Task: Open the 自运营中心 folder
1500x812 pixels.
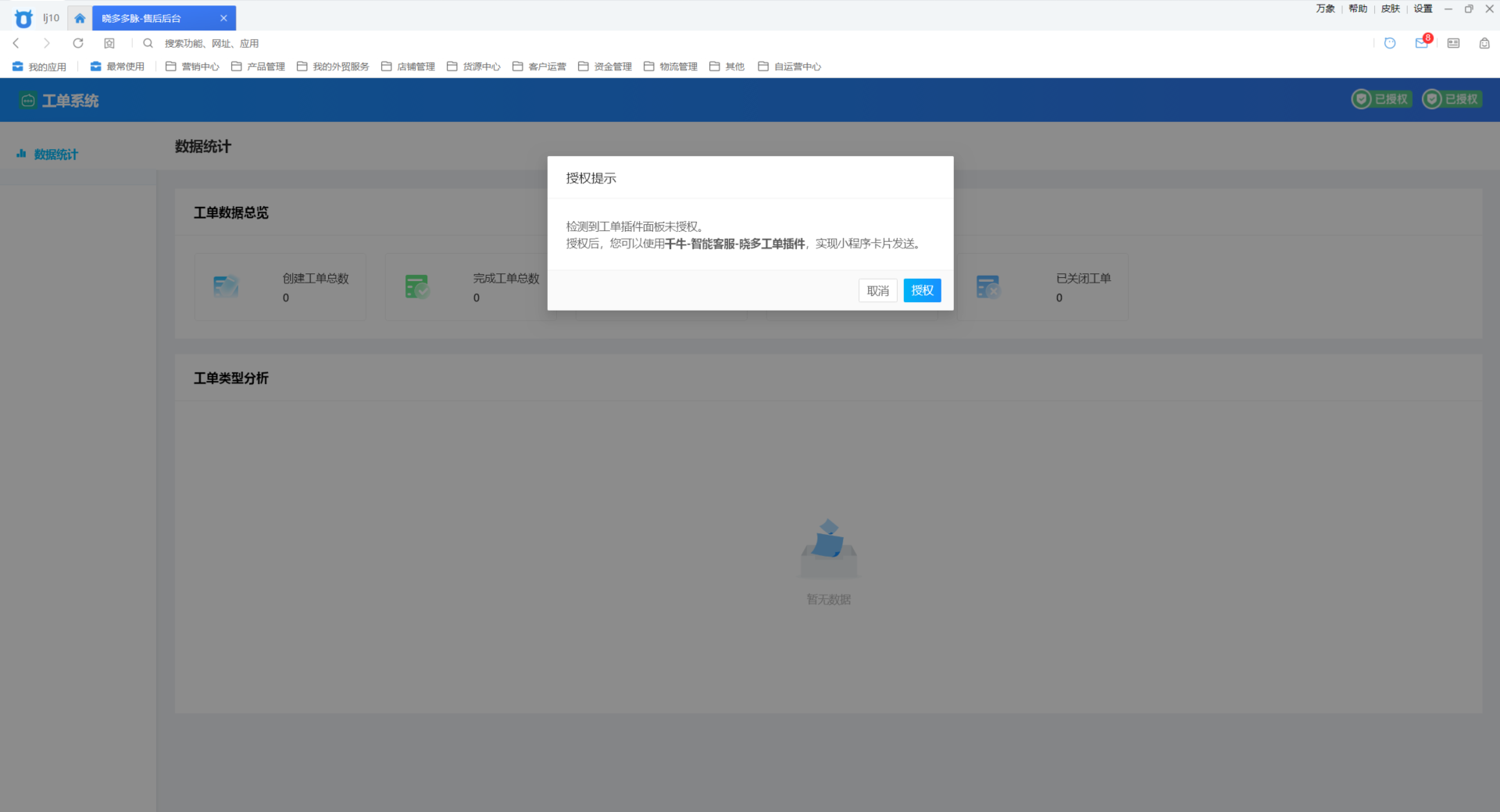Action: pyautogui.click(x=789, y=66)
